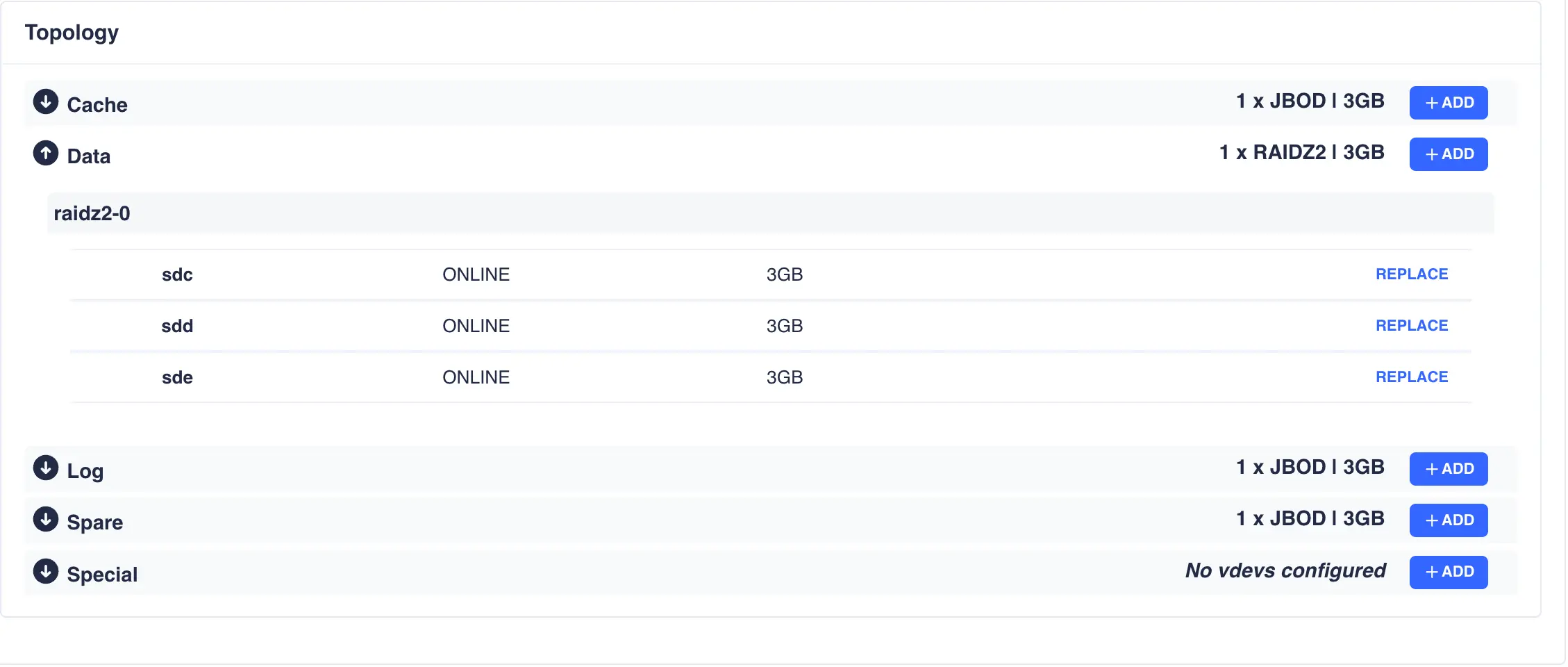The height and width of the screenshot is (667, 1568).
Task: Click the sde disk name
Action: 177,378
